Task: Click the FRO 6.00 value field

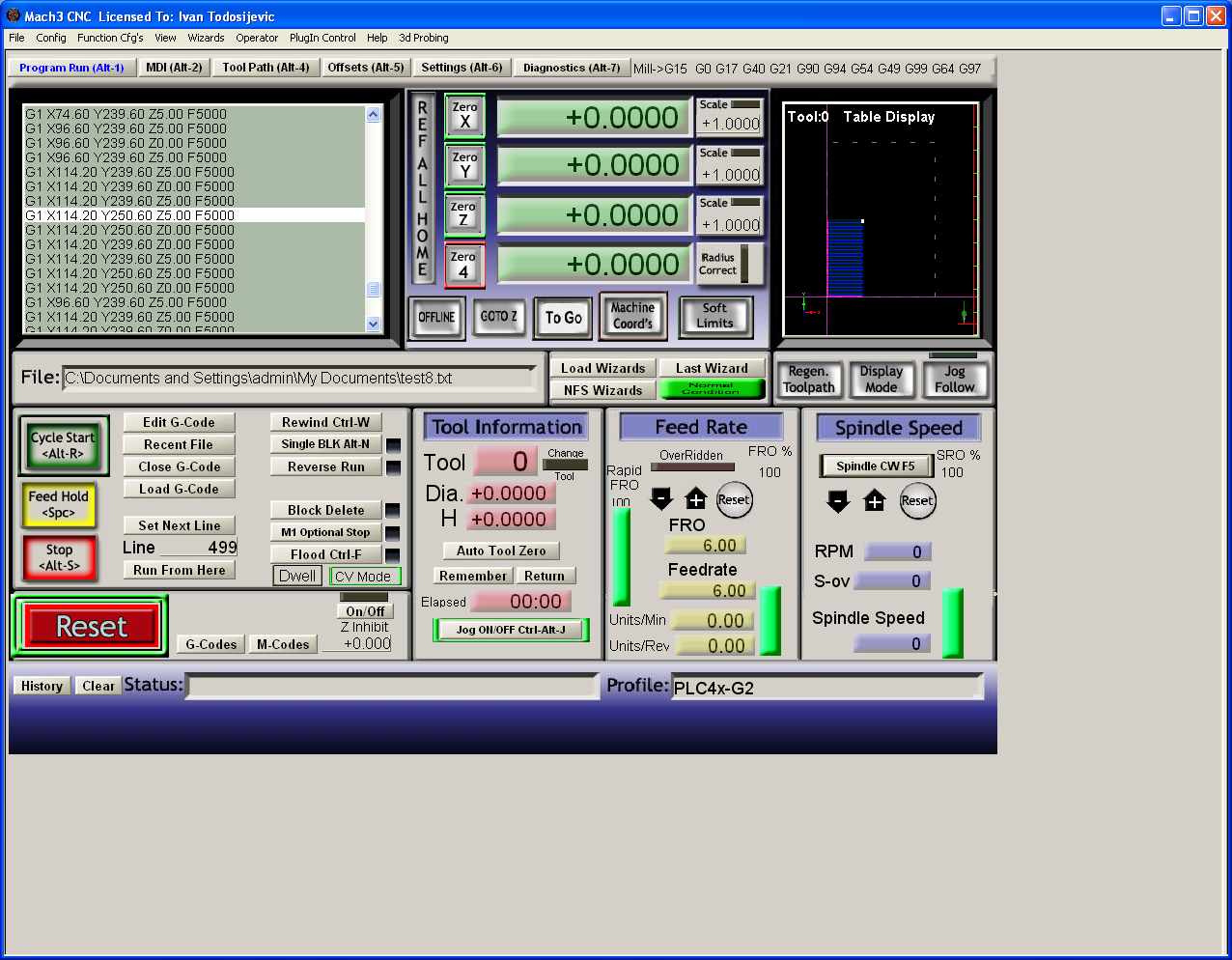Action: (706, 546)
